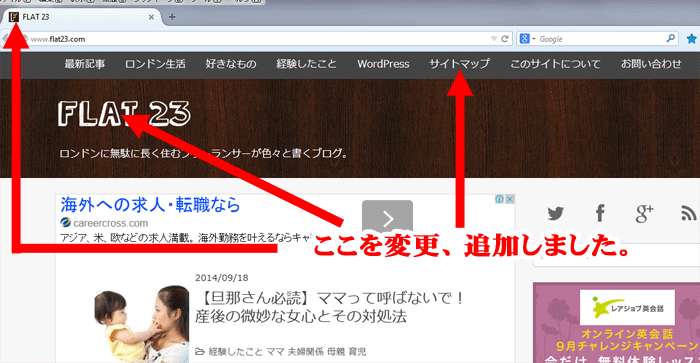Select the ロンドン生活 menu item
Viewport: 700px width, 363px height.
point(155,64)
